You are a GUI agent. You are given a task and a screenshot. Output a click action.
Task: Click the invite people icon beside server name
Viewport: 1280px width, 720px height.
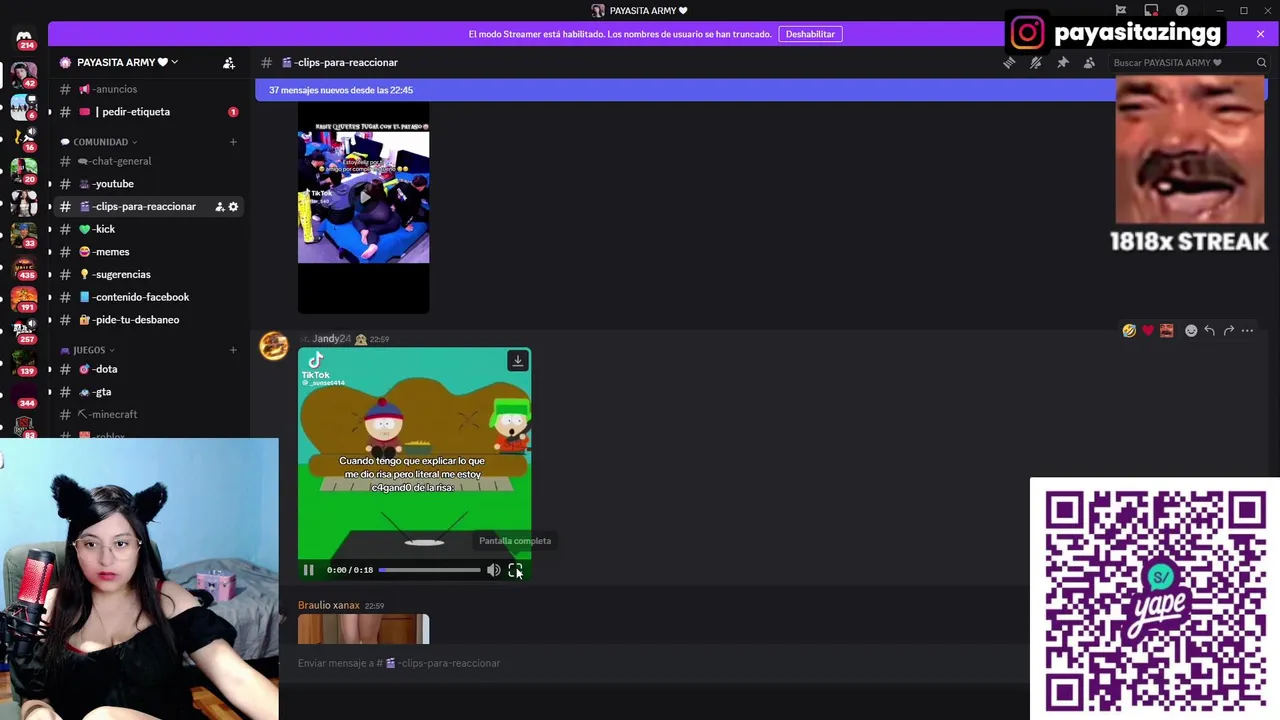[x=229, y=62]
